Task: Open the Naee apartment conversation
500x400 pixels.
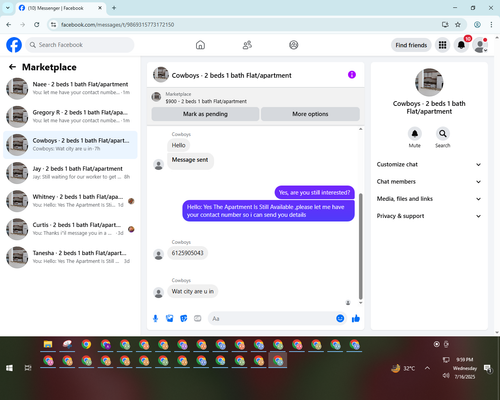Action: tap(70, 88)
